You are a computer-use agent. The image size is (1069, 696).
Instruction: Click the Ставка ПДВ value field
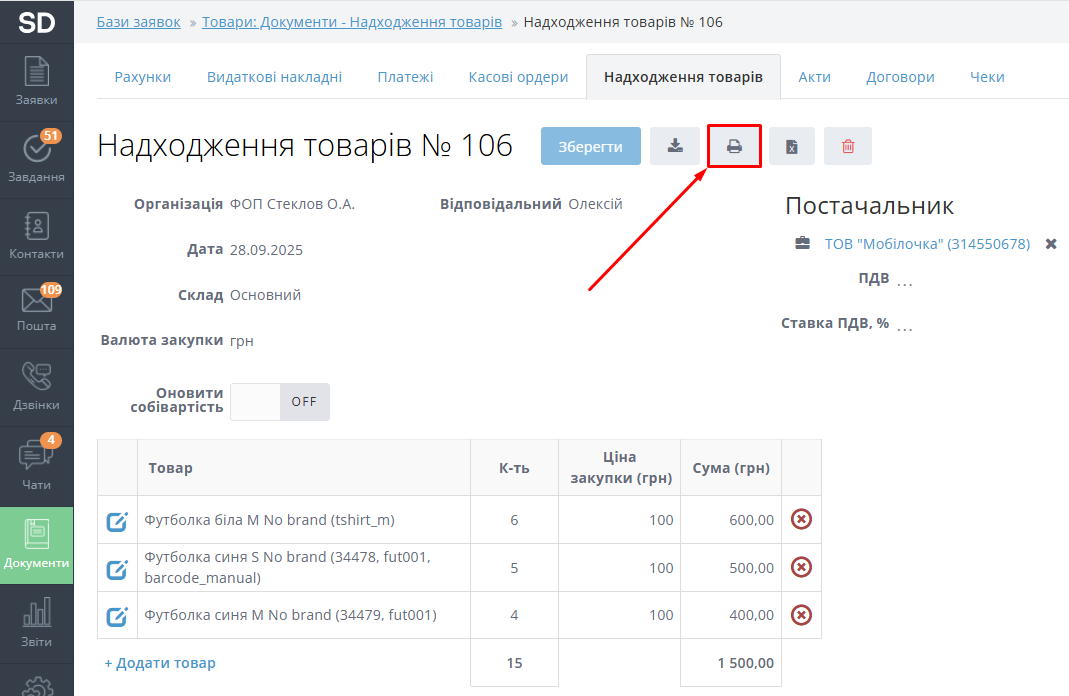(905, 324)
